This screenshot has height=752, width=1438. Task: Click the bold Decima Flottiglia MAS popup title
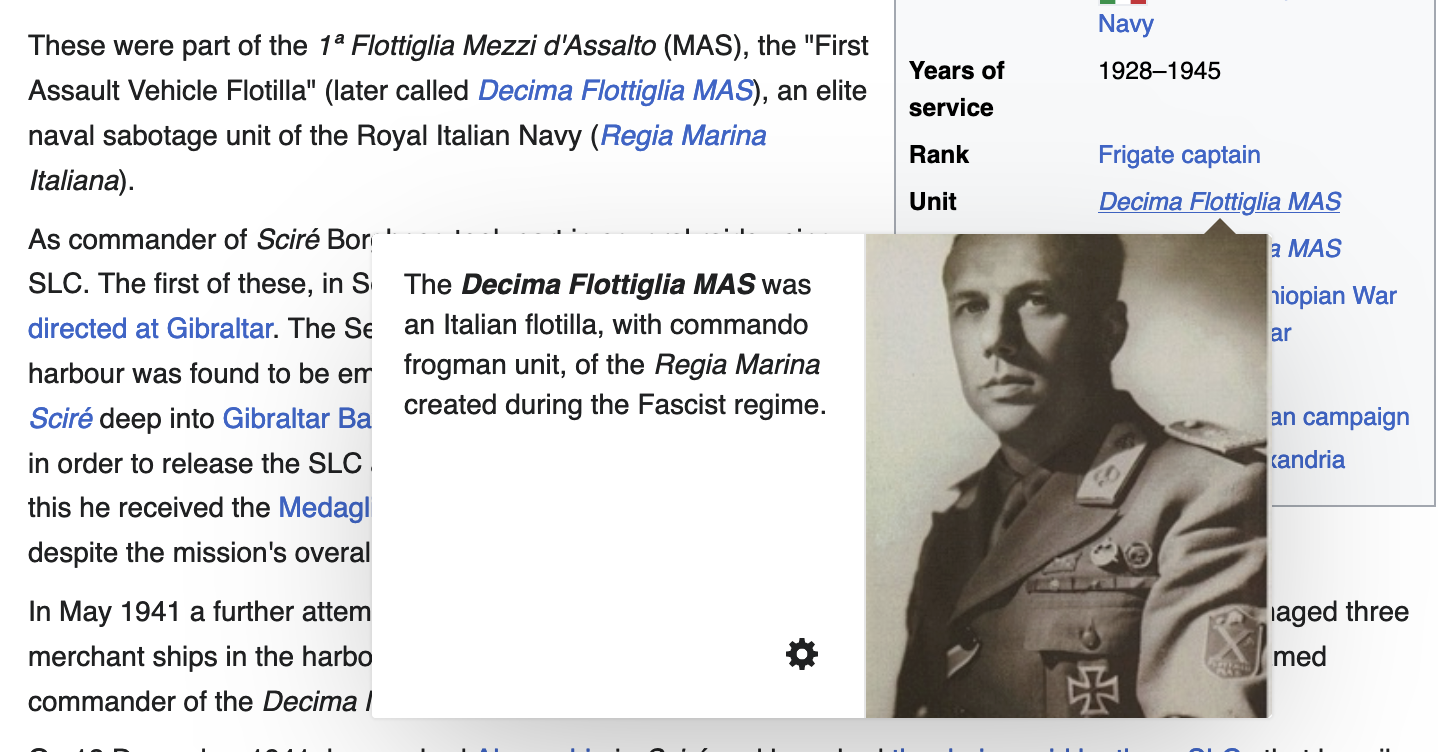(x=608, y=285)
